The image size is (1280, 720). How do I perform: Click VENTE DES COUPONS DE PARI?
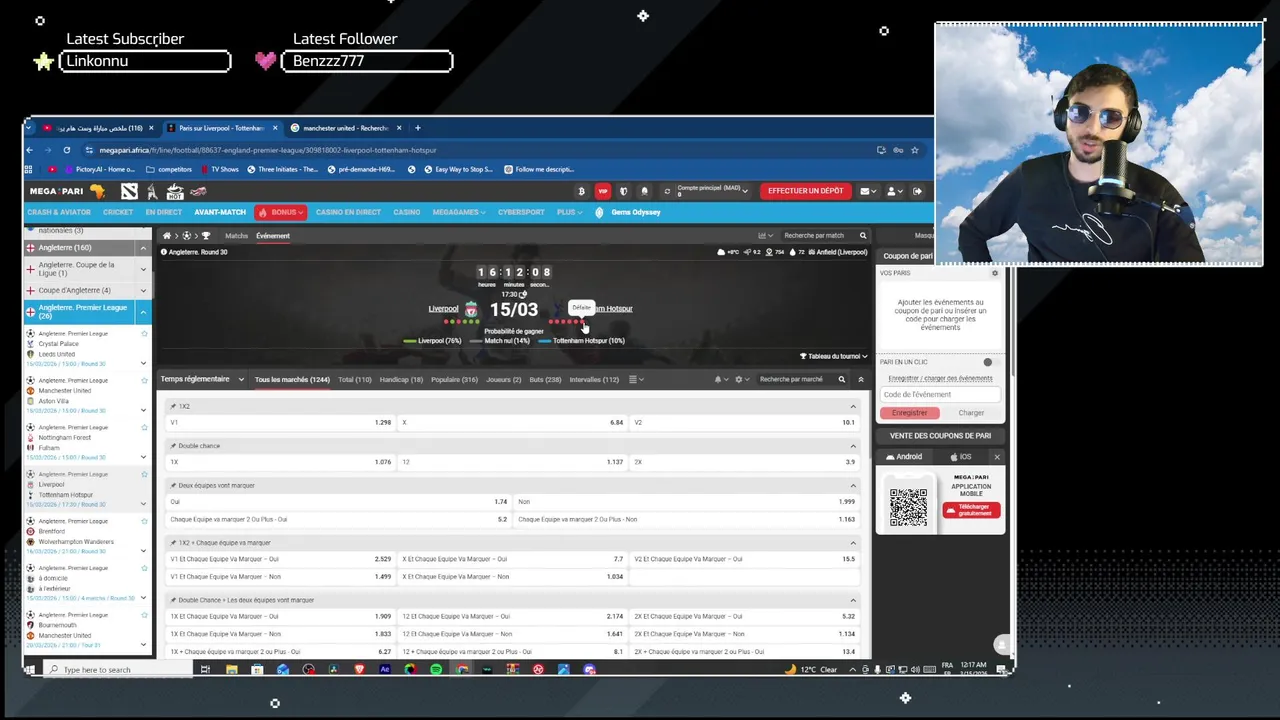940,436
